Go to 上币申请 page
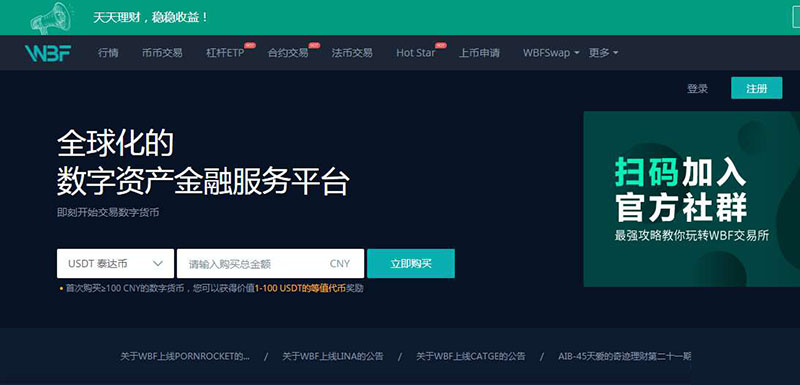This screenshot has height=385, width=800. pyautogui.click(x=479, y=53)
